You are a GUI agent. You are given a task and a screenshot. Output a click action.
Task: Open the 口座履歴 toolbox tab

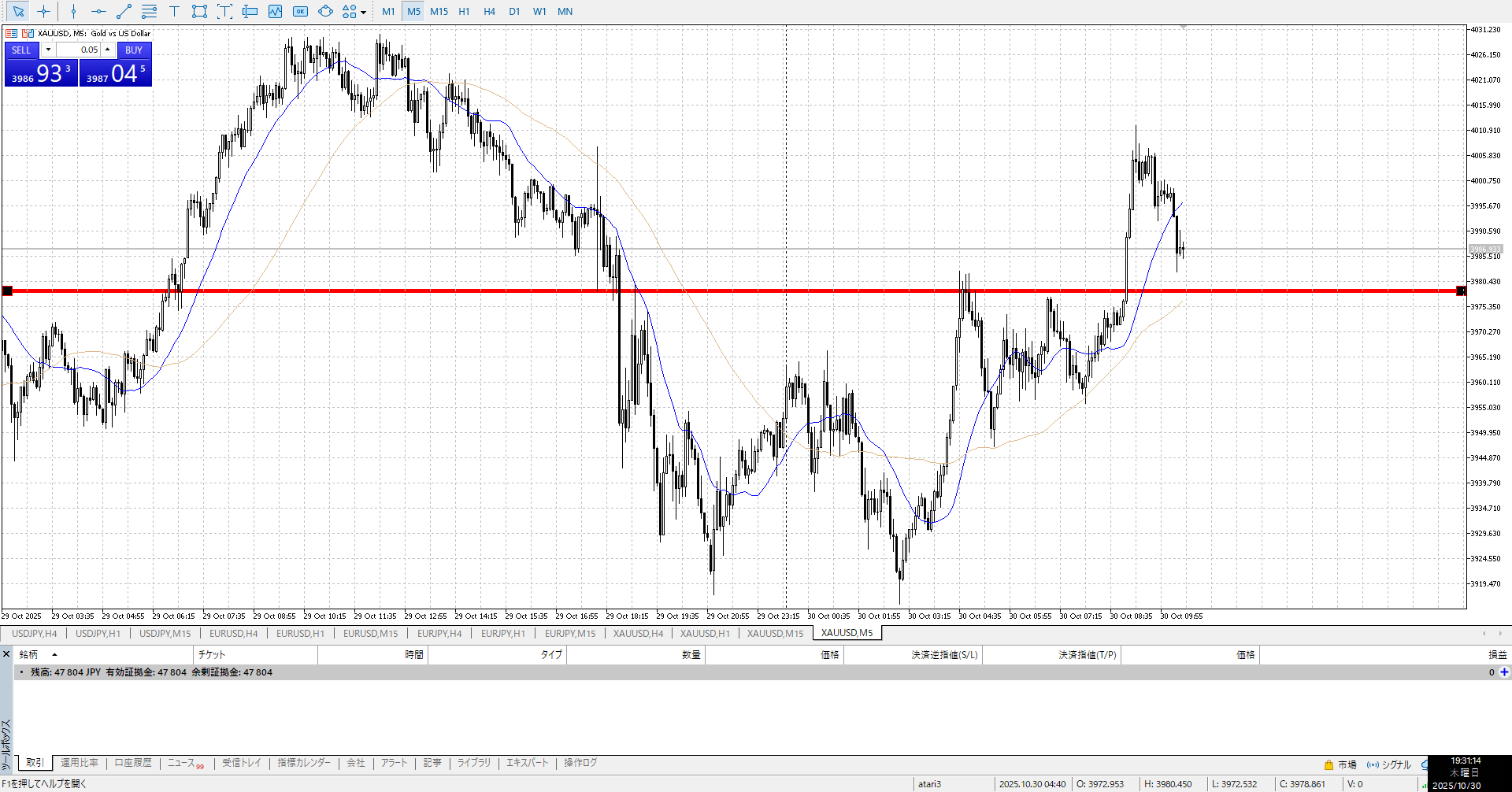[133, 763]
